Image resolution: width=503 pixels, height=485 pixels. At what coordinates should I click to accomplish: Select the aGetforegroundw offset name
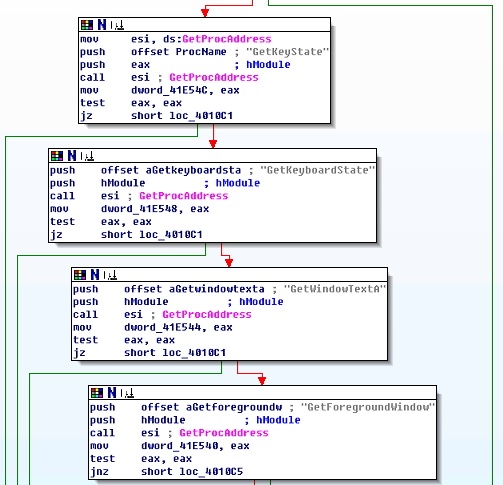tap(234, 407)
